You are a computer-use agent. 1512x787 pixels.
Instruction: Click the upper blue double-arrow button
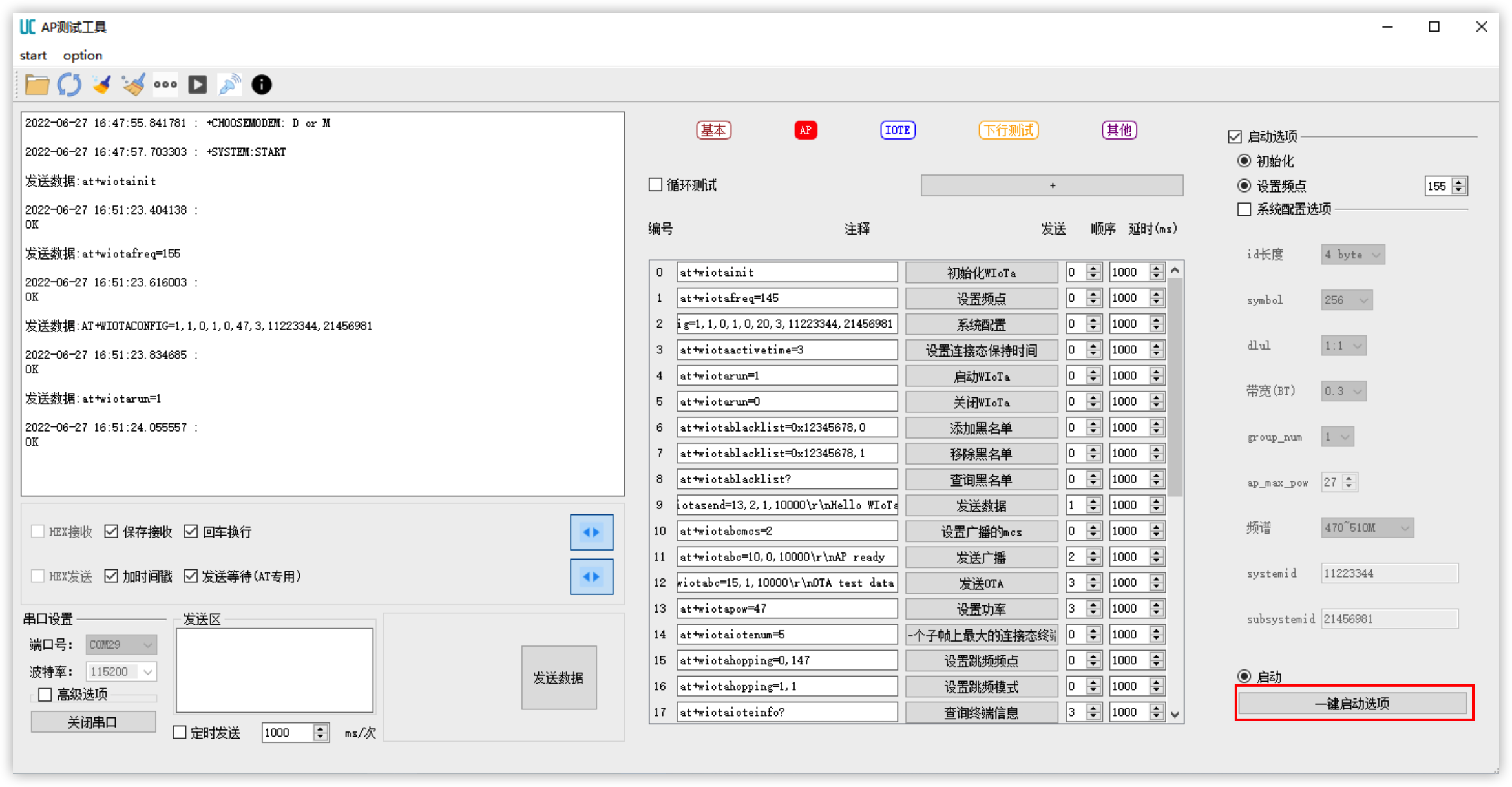[x=591, y=532]
